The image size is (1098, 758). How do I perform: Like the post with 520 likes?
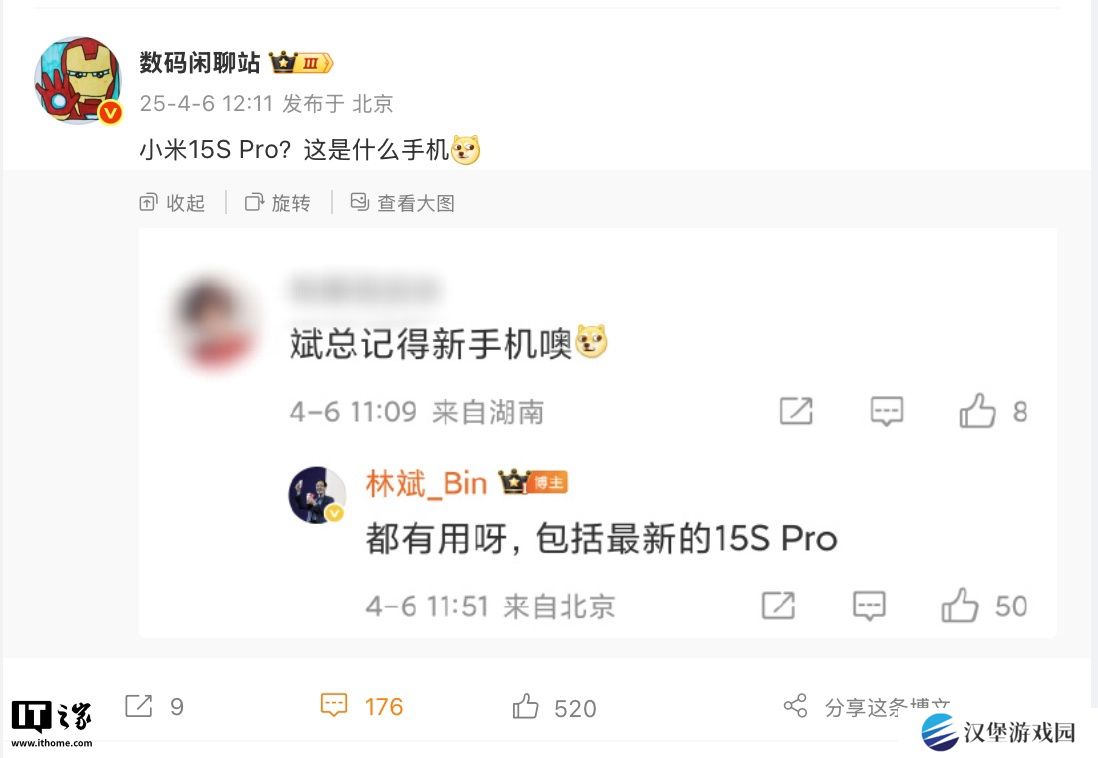[x=554, y=707]
